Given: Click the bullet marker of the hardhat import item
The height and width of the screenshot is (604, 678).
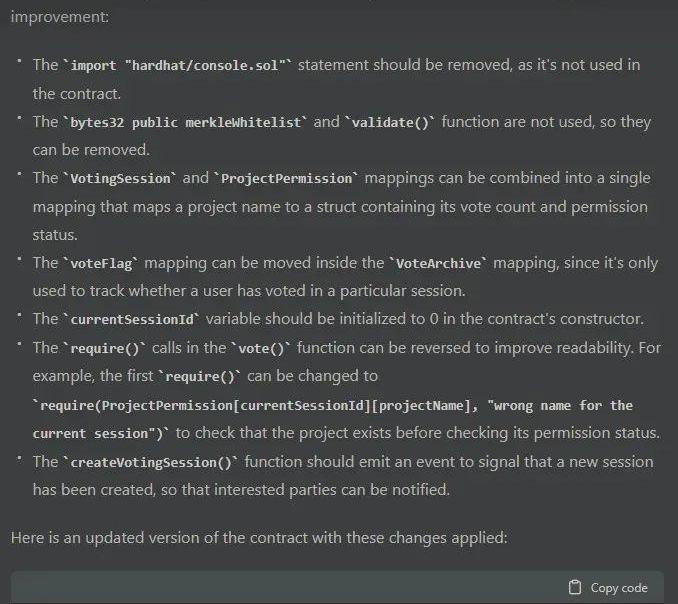Looking at the screenshot, I should click(x=19, y=65).
